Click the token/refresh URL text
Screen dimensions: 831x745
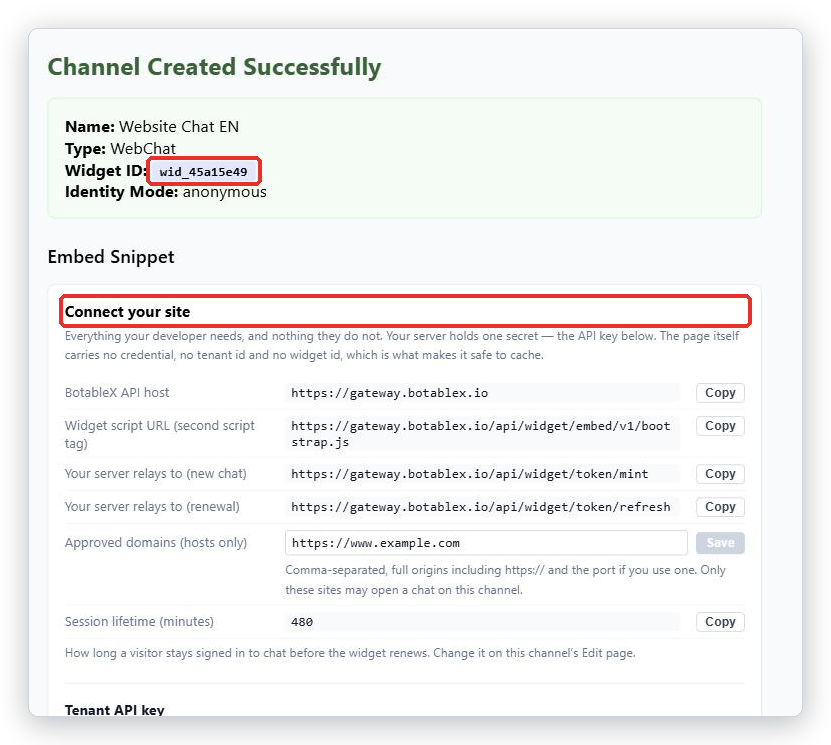tap(481, 507)
